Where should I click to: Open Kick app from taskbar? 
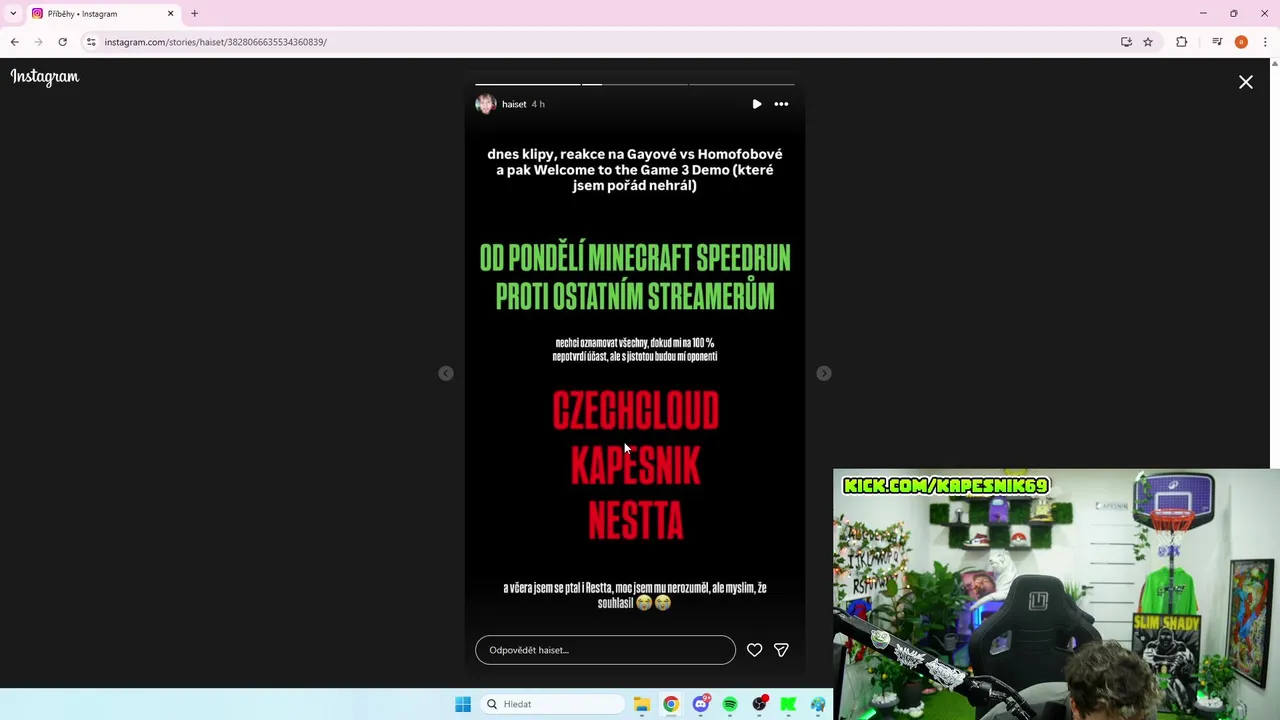pyautogui.click(x=789, y=704)
